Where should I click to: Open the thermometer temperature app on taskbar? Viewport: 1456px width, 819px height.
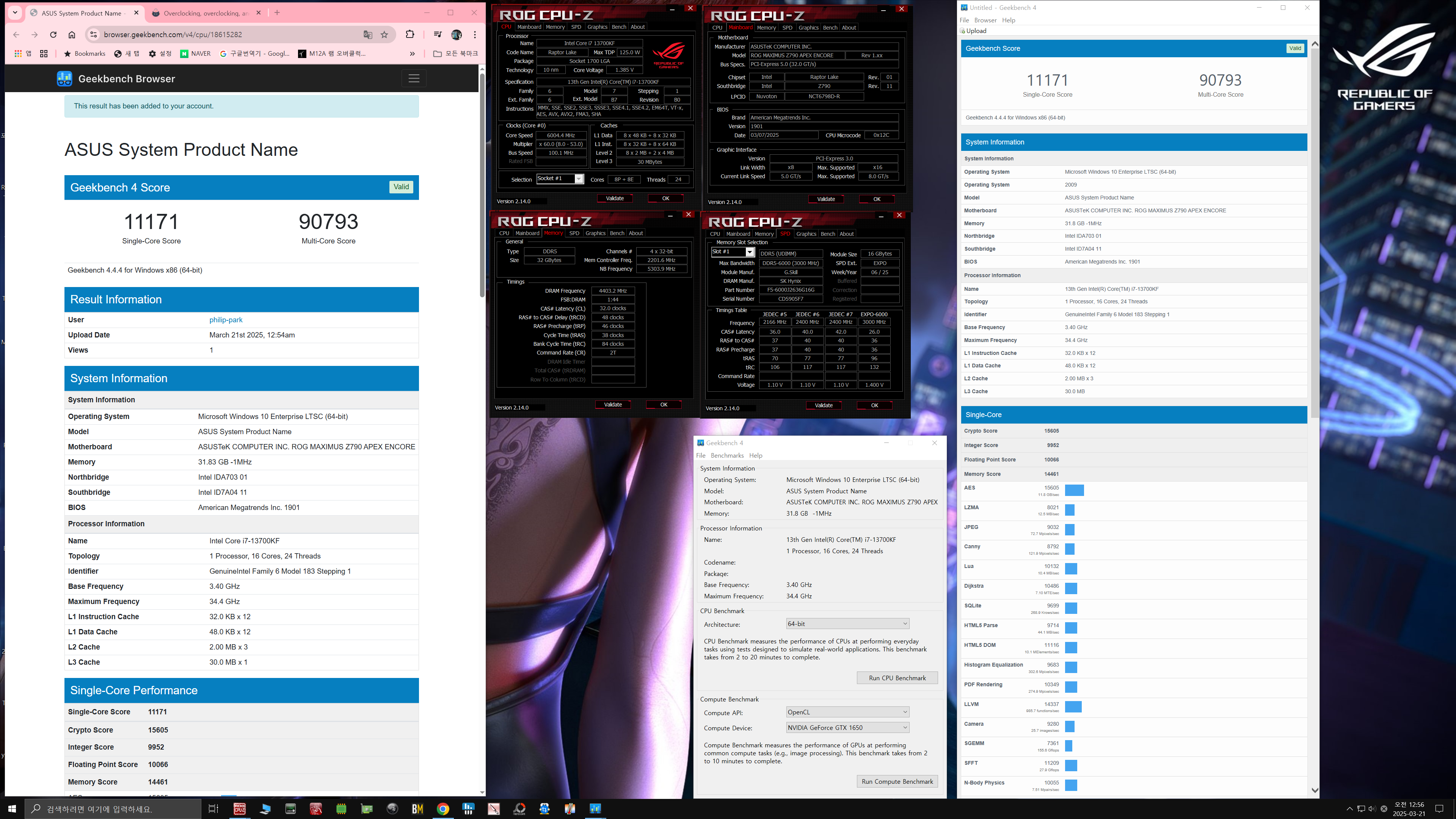[x=570, y=809]
